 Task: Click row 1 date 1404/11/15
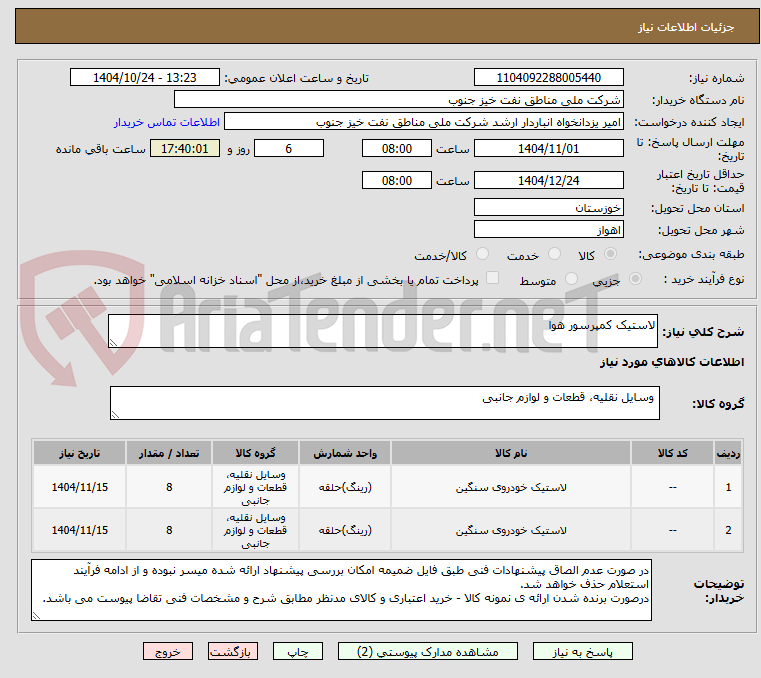80,487
